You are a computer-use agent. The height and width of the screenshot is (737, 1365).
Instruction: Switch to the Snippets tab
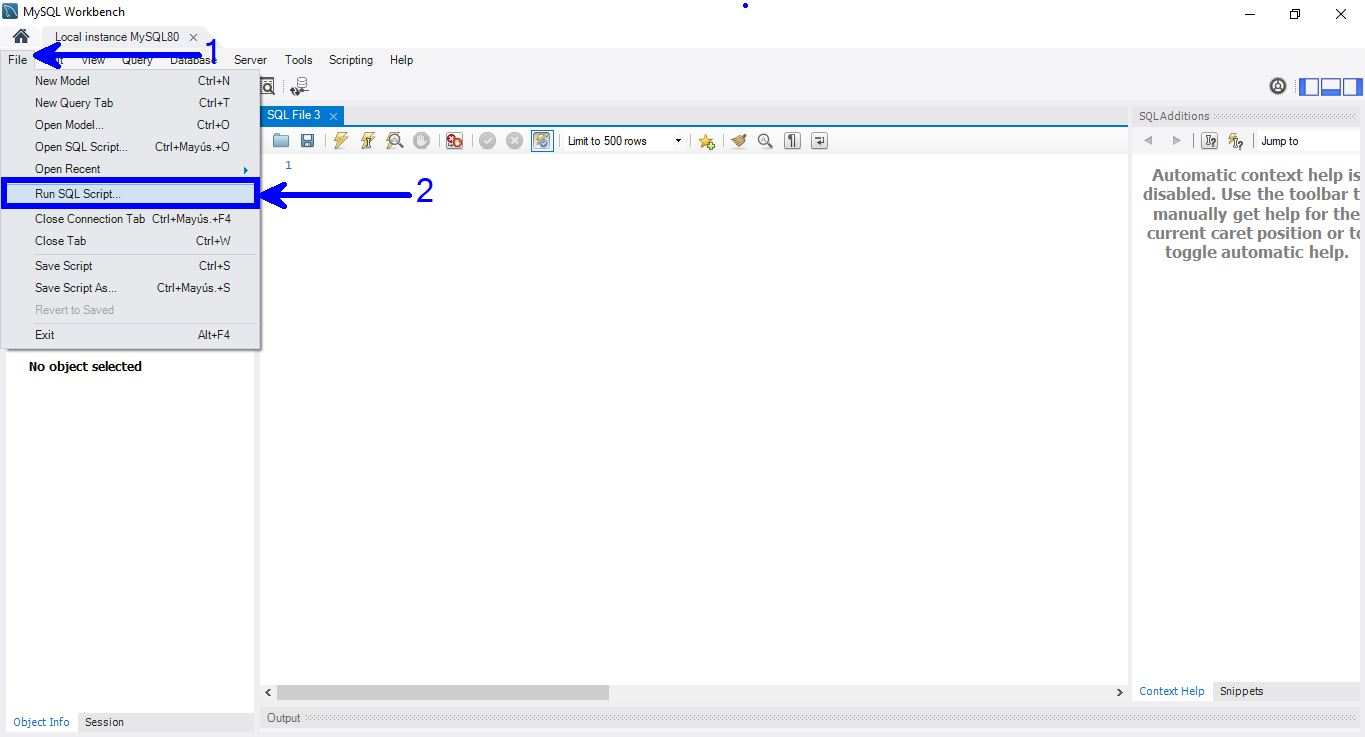1241,691
